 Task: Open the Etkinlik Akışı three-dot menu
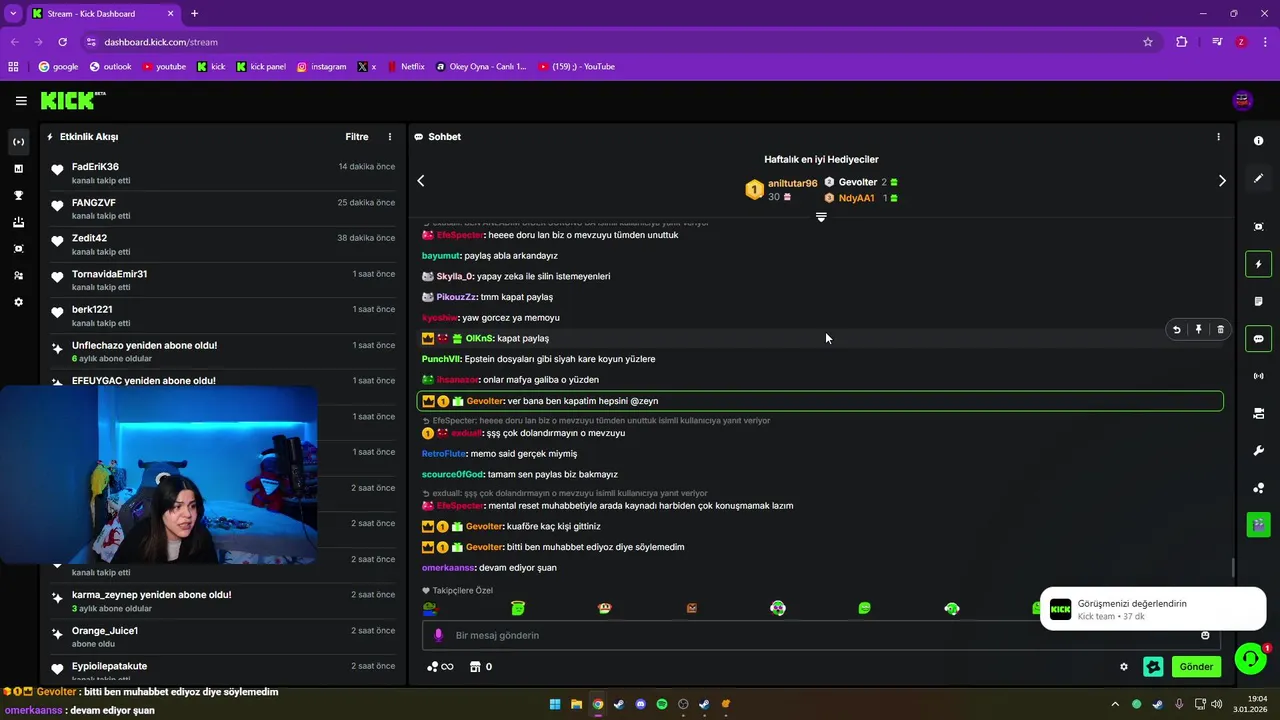click(x=390, y=137)
